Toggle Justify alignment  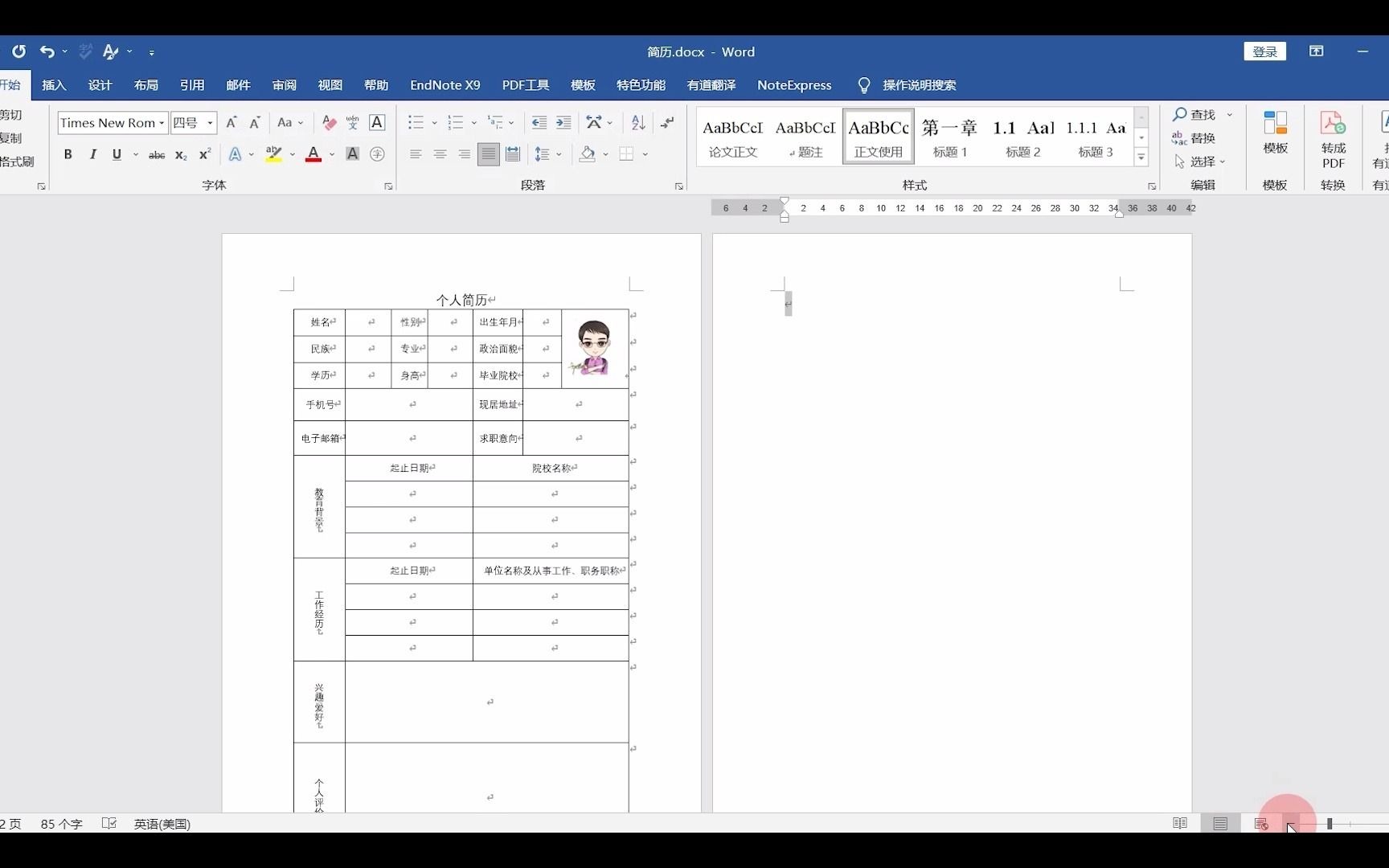pos(488,154)
